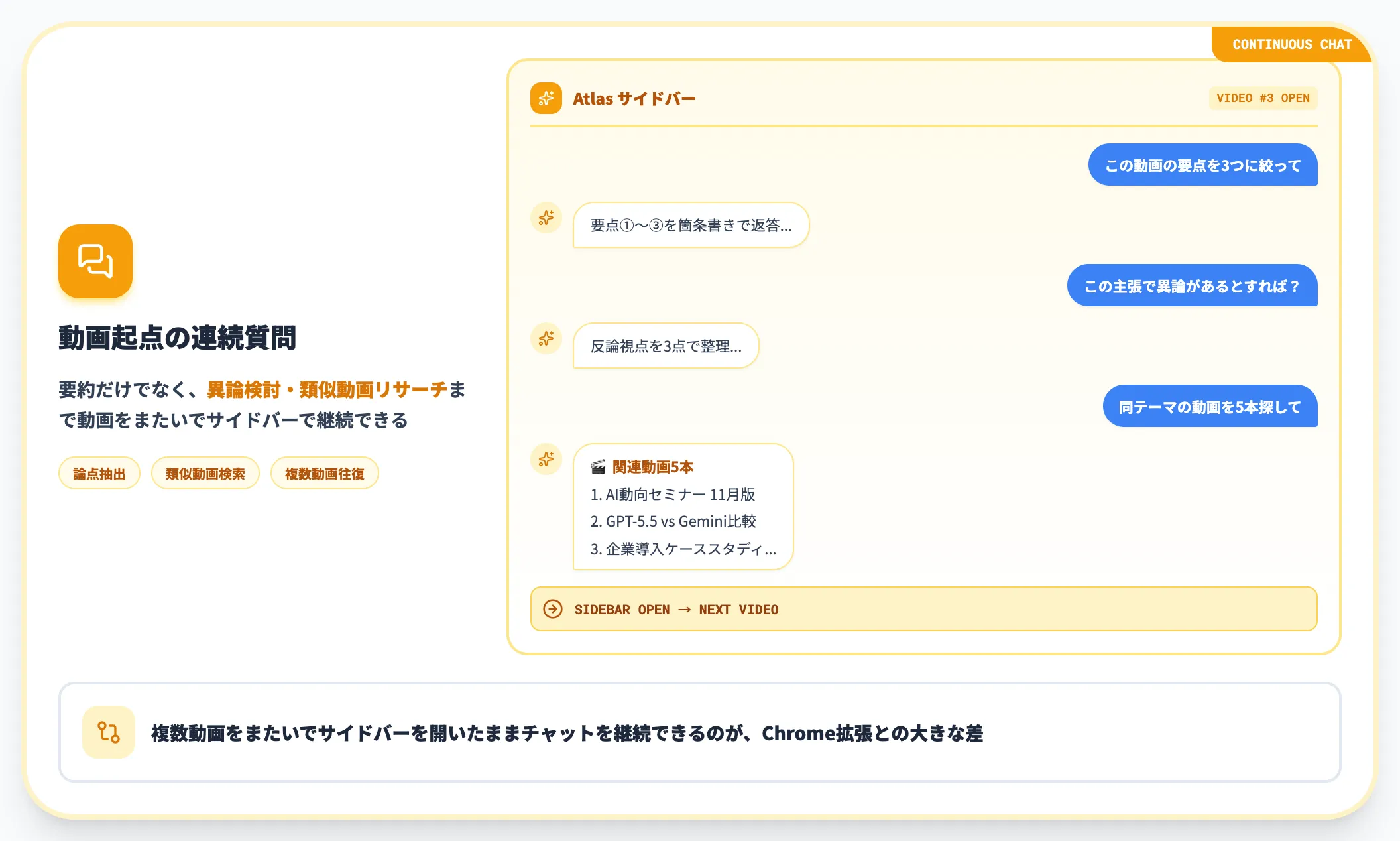
Task: Click the sparkle avatar beside 反論視点 reply
Action: click(546, 338)
